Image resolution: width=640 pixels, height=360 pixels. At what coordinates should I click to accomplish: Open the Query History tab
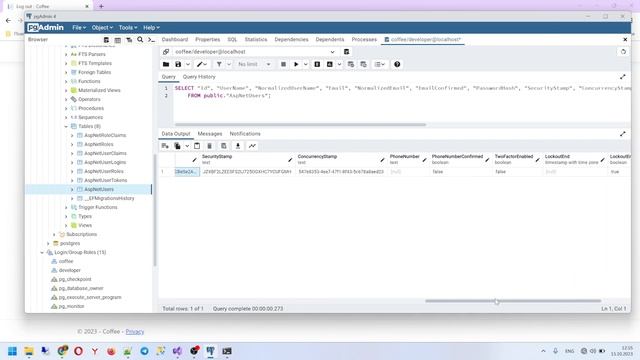point(199,77)
